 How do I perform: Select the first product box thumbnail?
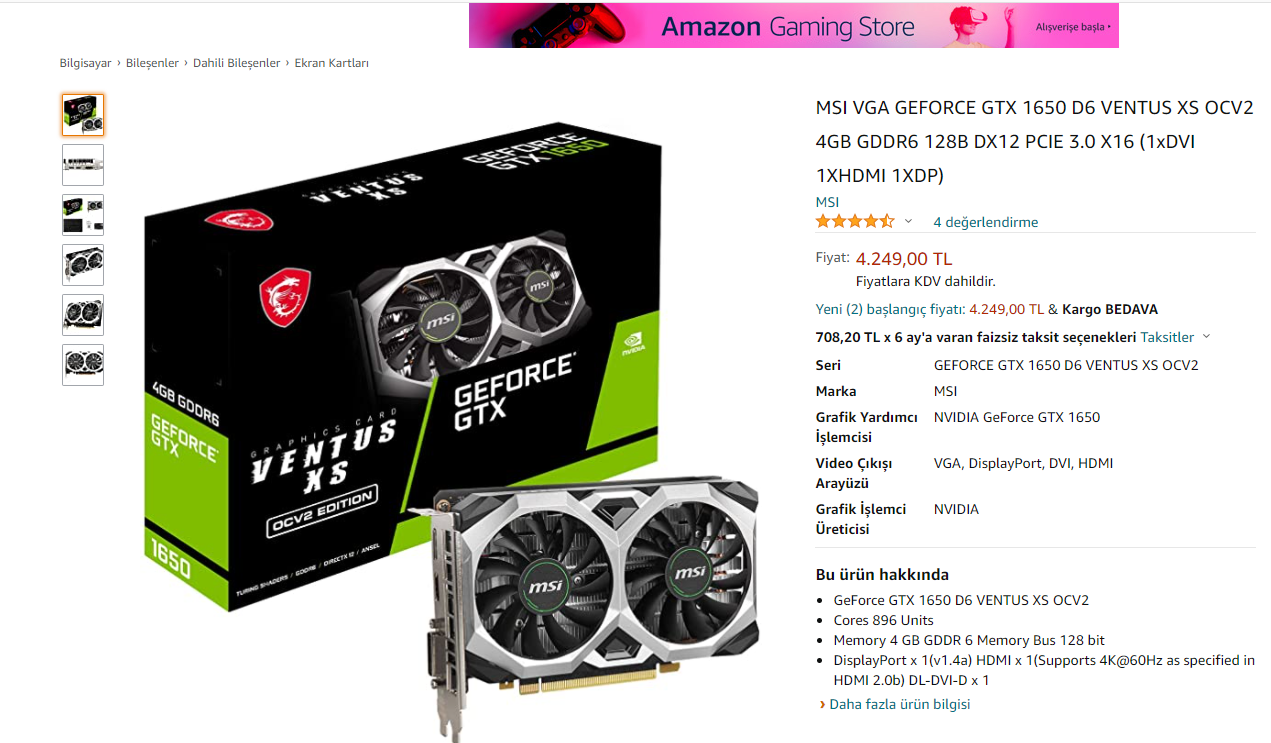pyautogui.click(x=83, y=115)
